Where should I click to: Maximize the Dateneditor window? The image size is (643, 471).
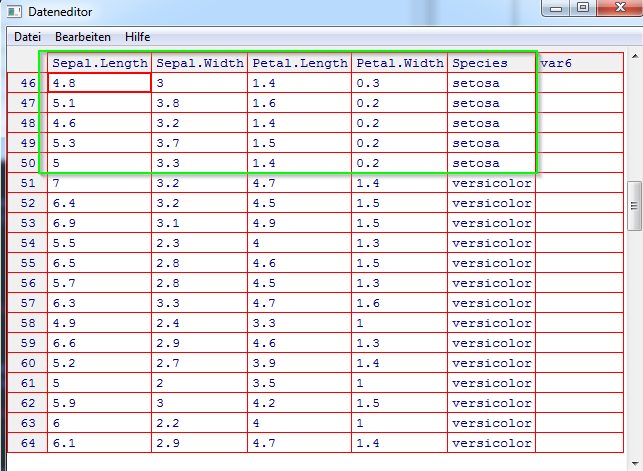[583, 8]
